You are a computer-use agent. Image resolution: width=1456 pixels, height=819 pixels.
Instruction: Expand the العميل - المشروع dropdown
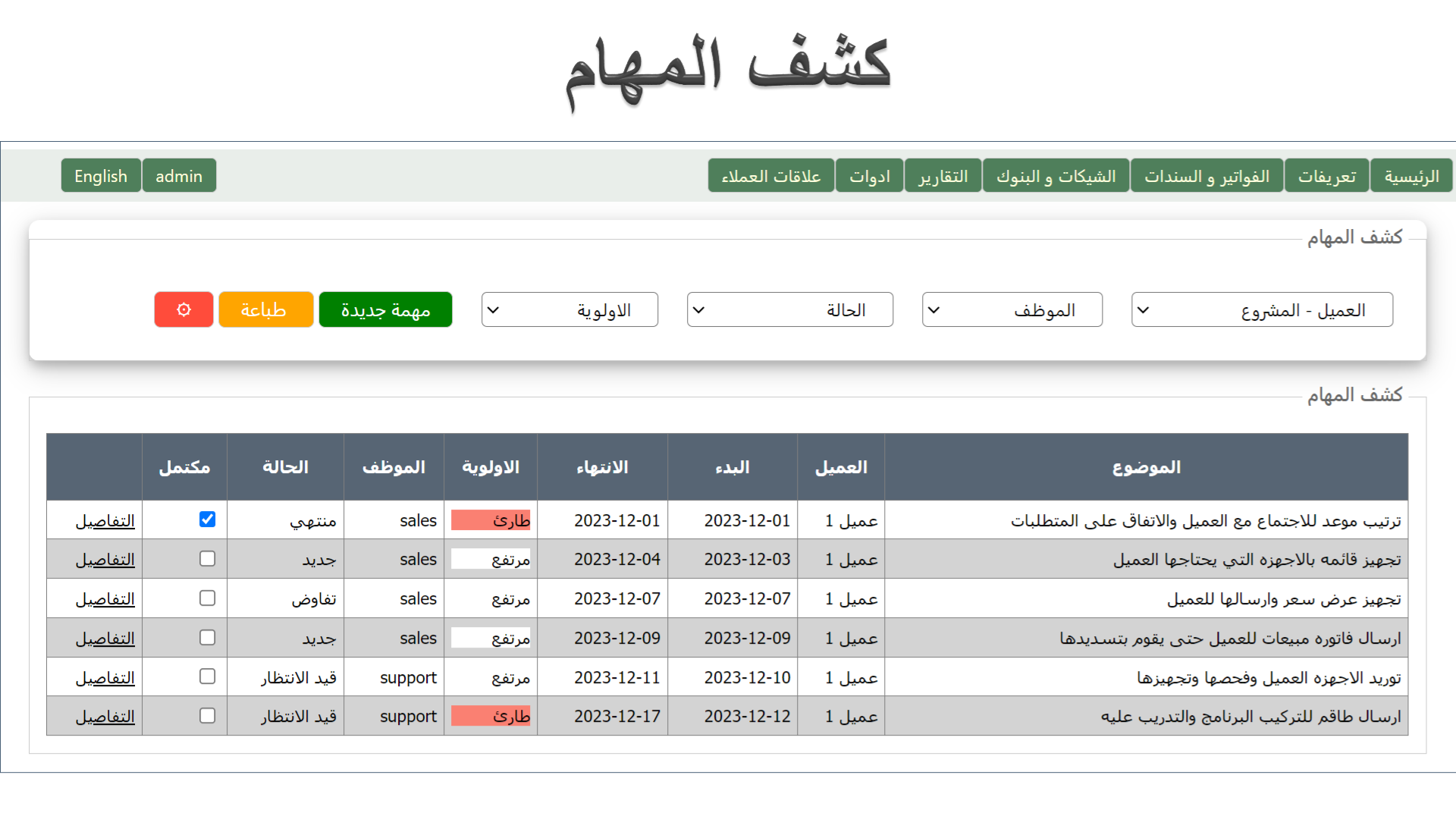1261,309
